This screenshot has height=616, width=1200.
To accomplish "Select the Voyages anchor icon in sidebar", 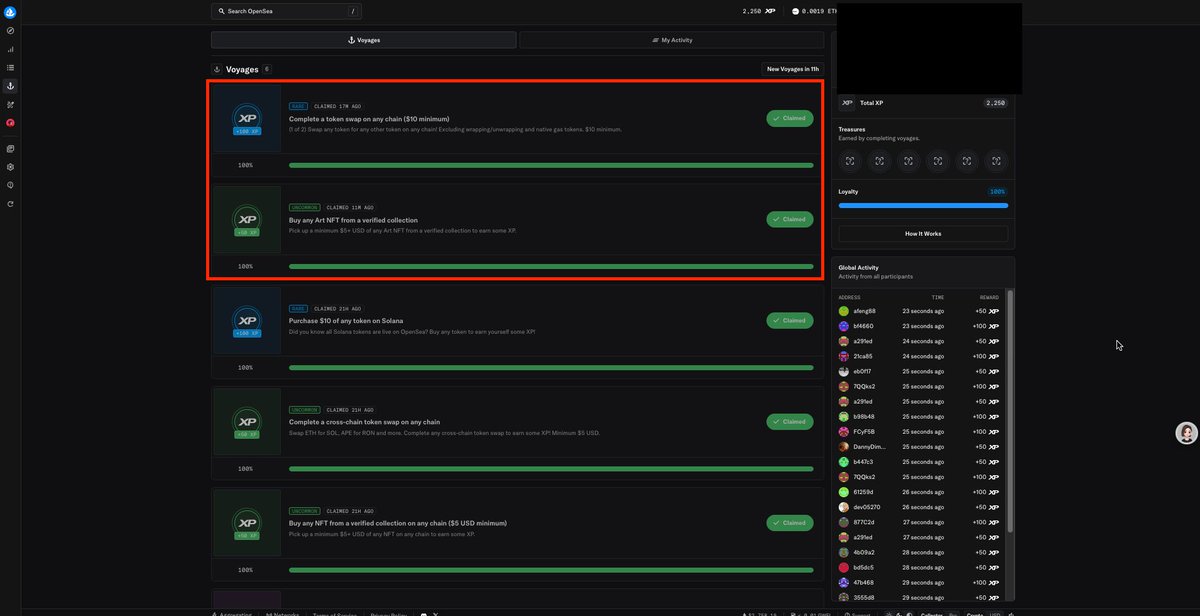I will [x=10, y=86].
